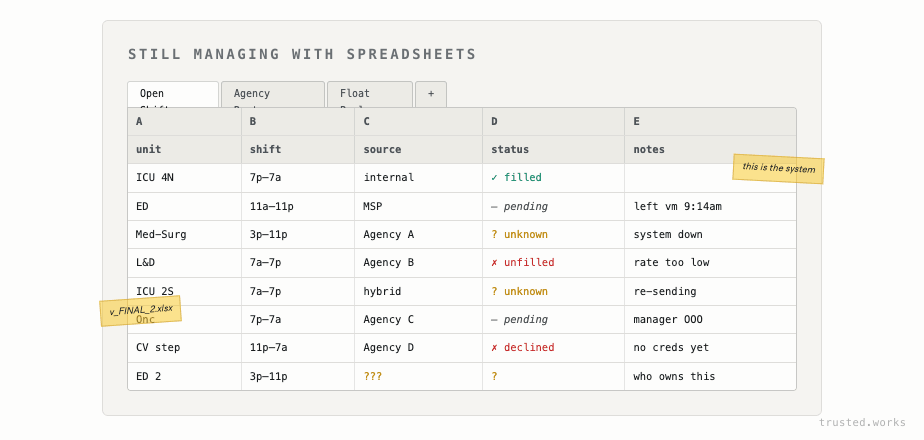Click the '3p–11p' shift in Med–Surg row
Image resolution: width=924 pixels, height=440 pixels.
coord(298,234)
